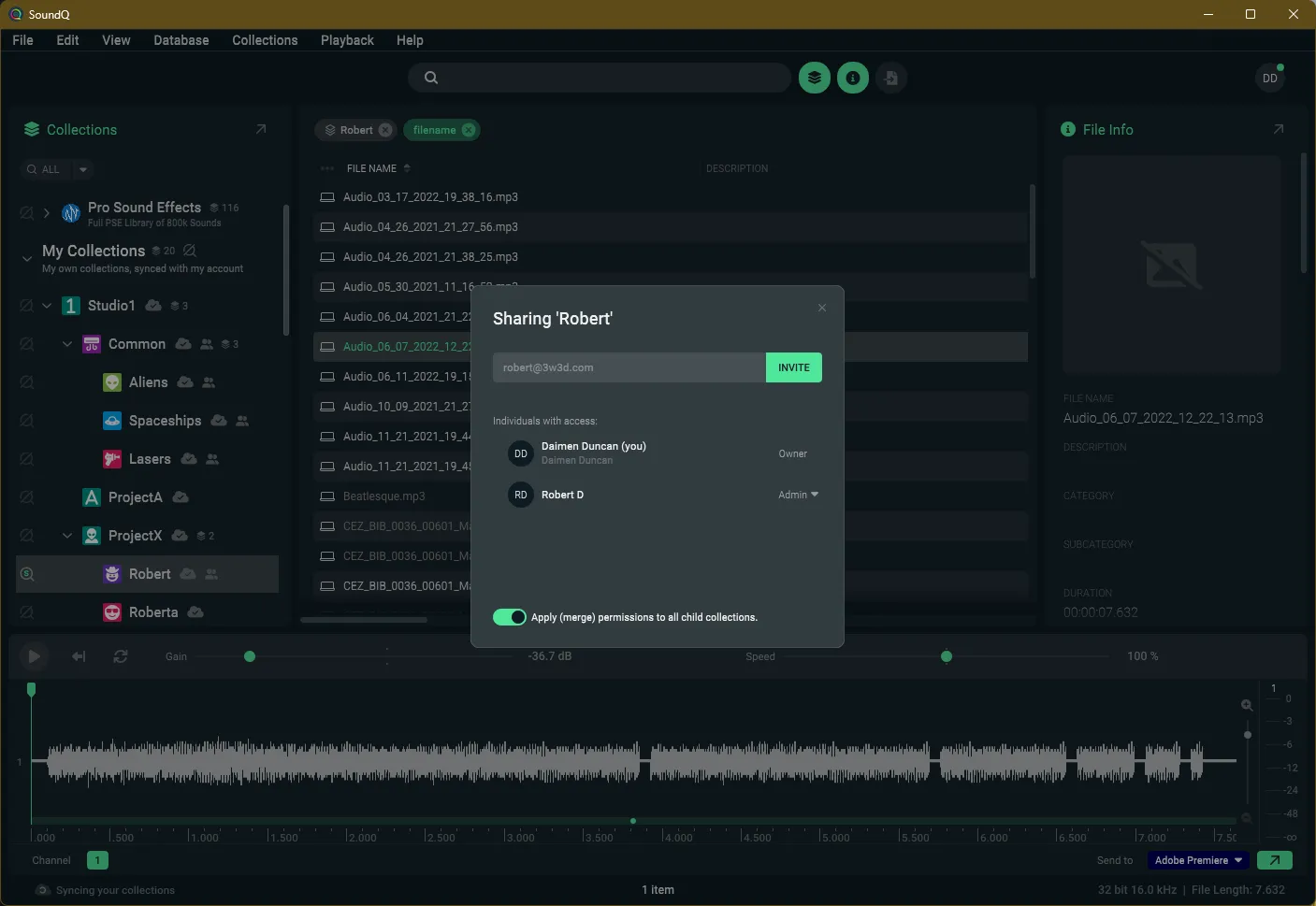Image resolution: width=1316 pixels, height=906 pixels.
Task: Pop out the File Info panel
Action: (x=1279, y=129)
